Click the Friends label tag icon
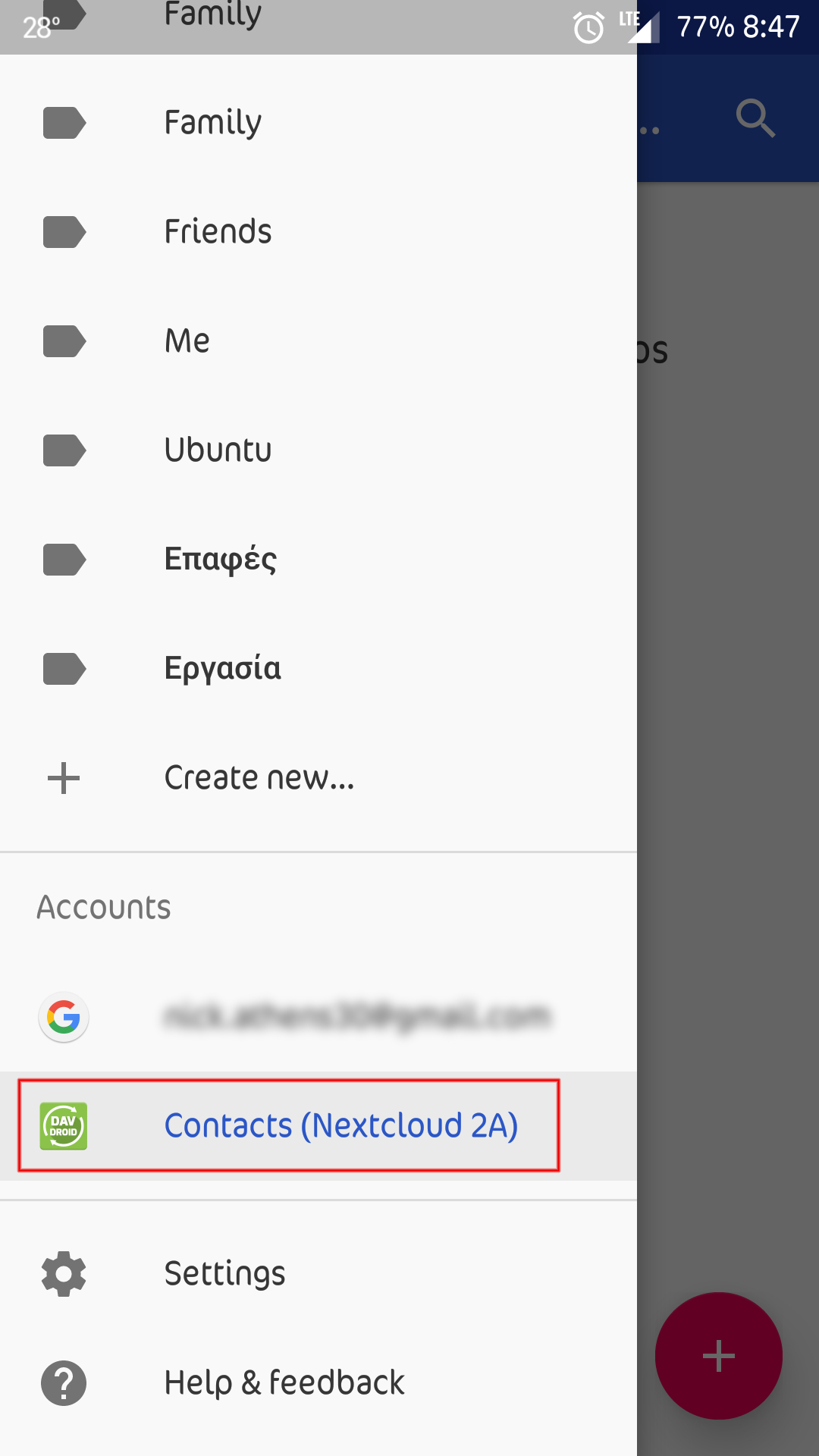Image resolution: width=819 pixels, height=1456 pixels. (64, 232)
